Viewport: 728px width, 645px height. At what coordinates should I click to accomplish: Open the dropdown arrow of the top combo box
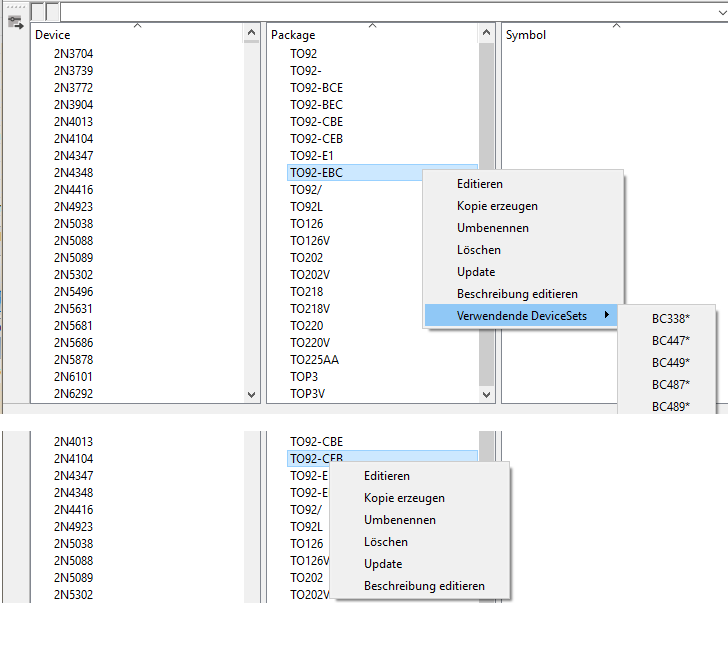[x=722, y=13]
